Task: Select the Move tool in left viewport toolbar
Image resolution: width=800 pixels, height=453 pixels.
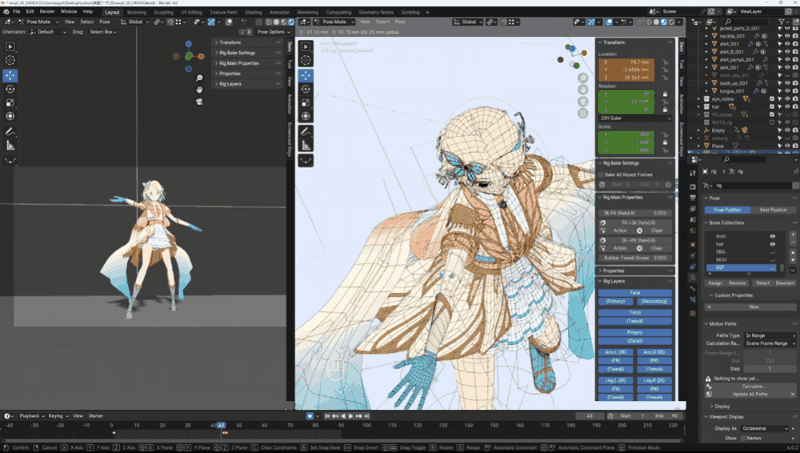Action: (10, 75)
